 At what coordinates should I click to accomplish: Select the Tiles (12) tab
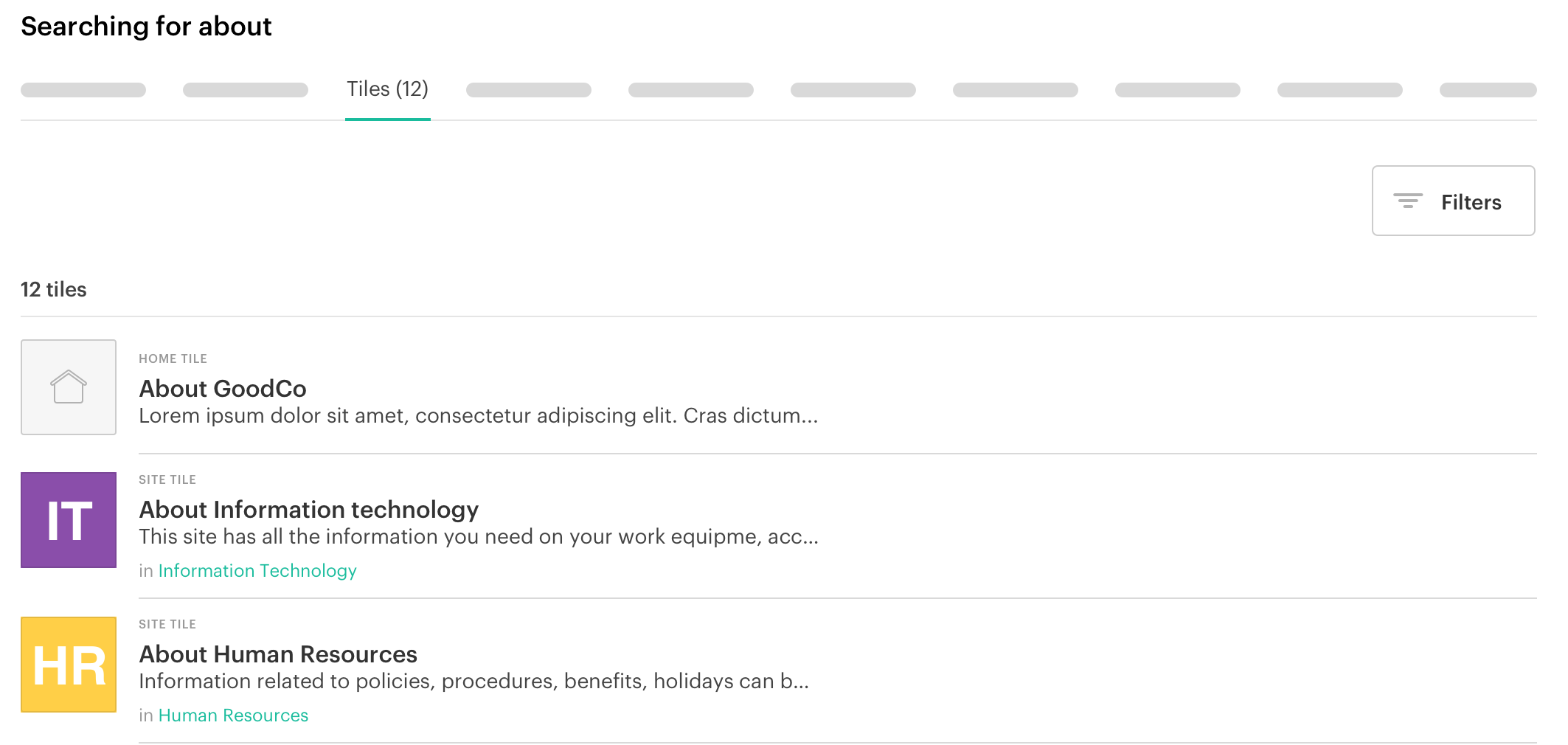(x=387, y=89)
